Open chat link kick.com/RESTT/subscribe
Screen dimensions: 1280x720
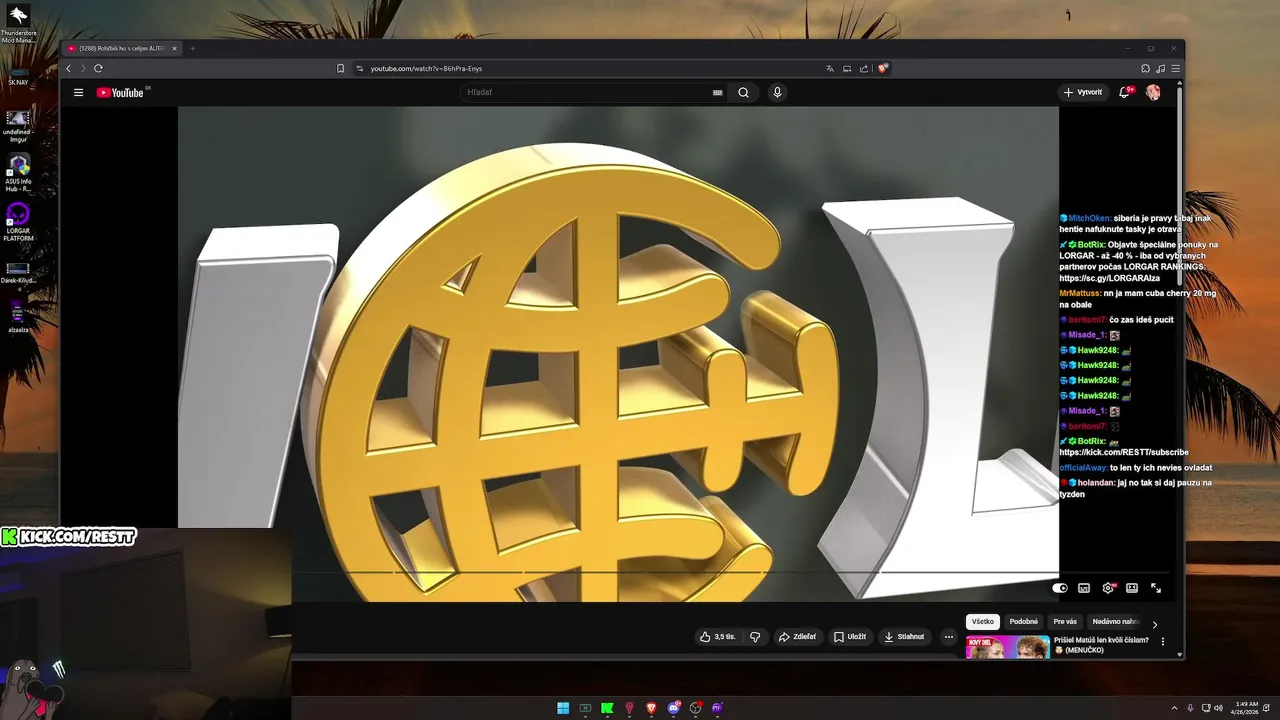(x=1124, y=452)
